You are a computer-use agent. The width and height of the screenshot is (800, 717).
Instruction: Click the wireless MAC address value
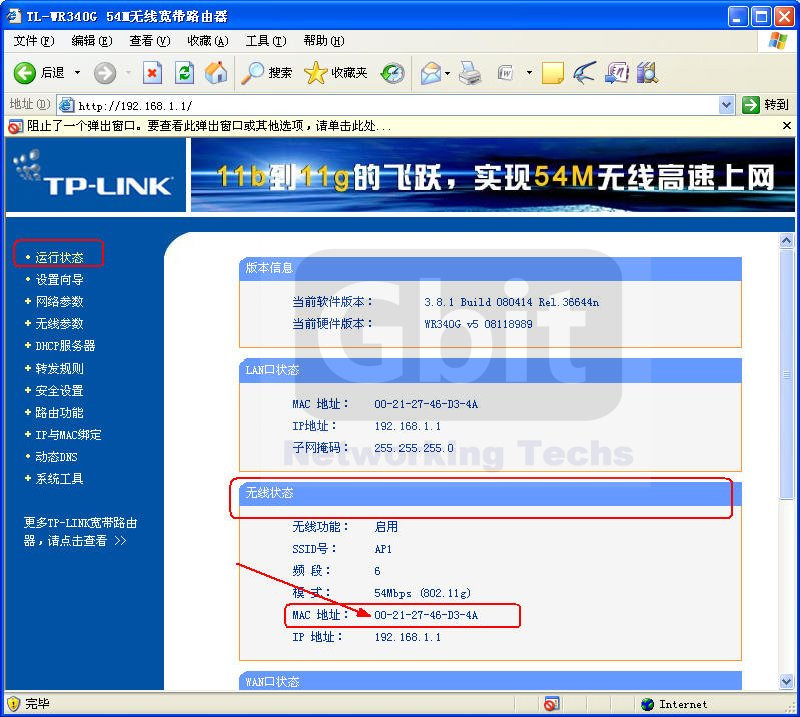tap(426, 615)
